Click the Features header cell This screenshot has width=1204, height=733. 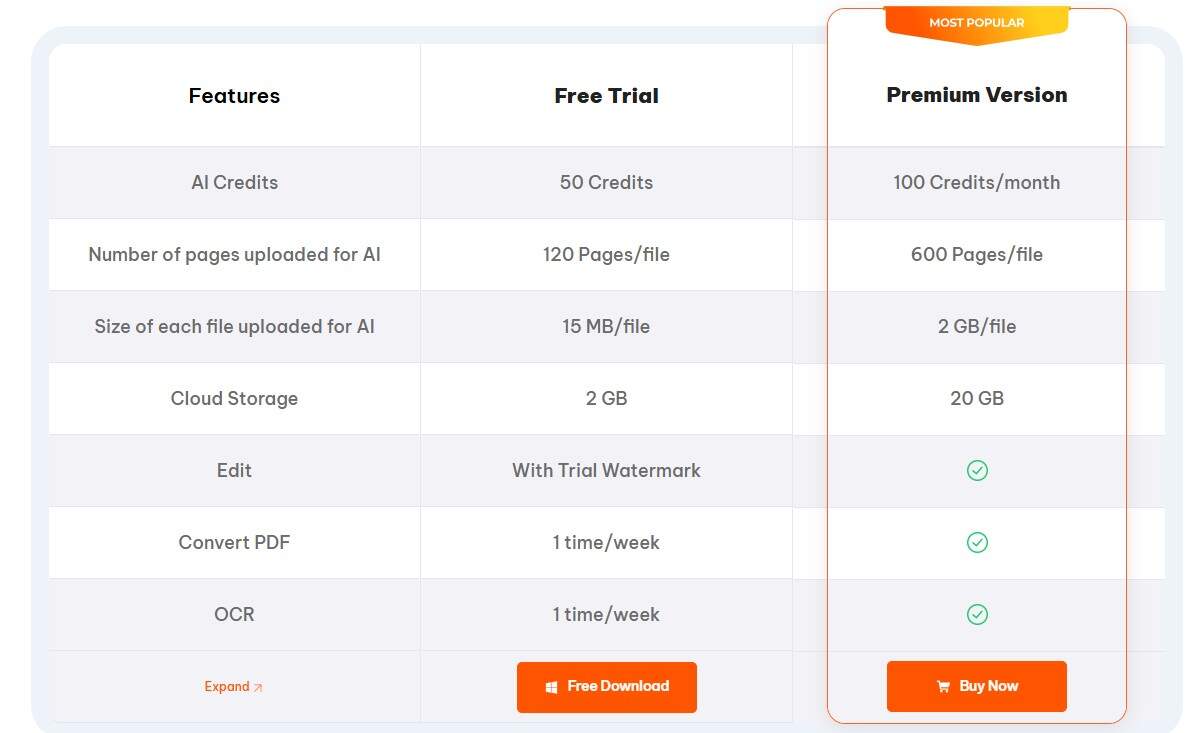pyautogui.click(x=234, y=95)
